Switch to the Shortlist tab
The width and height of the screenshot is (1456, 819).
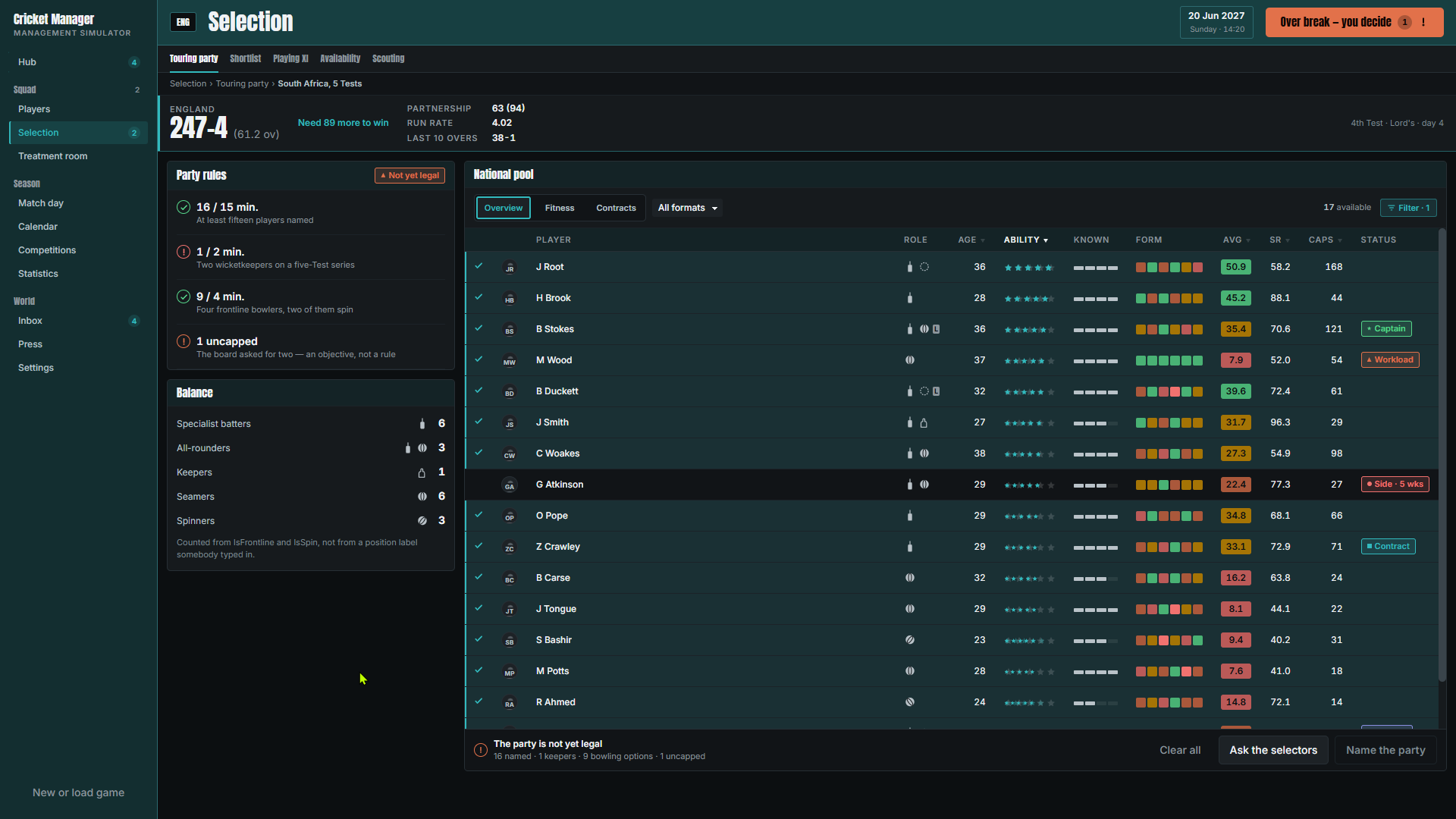(x=245, y=58)
